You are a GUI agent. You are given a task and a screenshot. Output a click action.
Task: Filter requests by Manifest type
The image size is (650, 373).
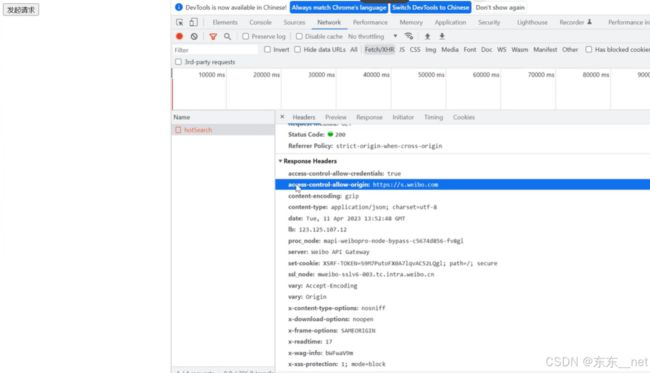[x=545, y=49]
